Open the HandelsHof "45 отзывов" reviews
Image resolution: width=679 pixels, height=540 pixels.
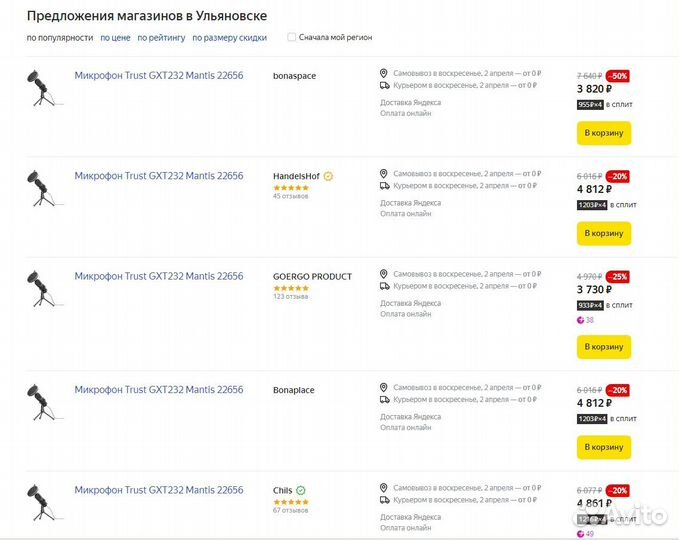pos(291,196)
